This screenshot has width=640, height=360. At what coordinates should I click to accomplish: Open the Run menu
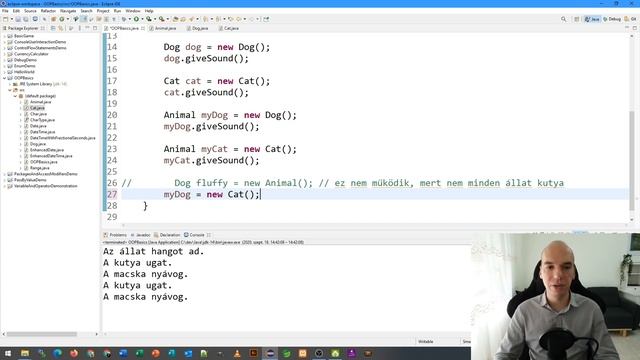[x=118, y=11]
